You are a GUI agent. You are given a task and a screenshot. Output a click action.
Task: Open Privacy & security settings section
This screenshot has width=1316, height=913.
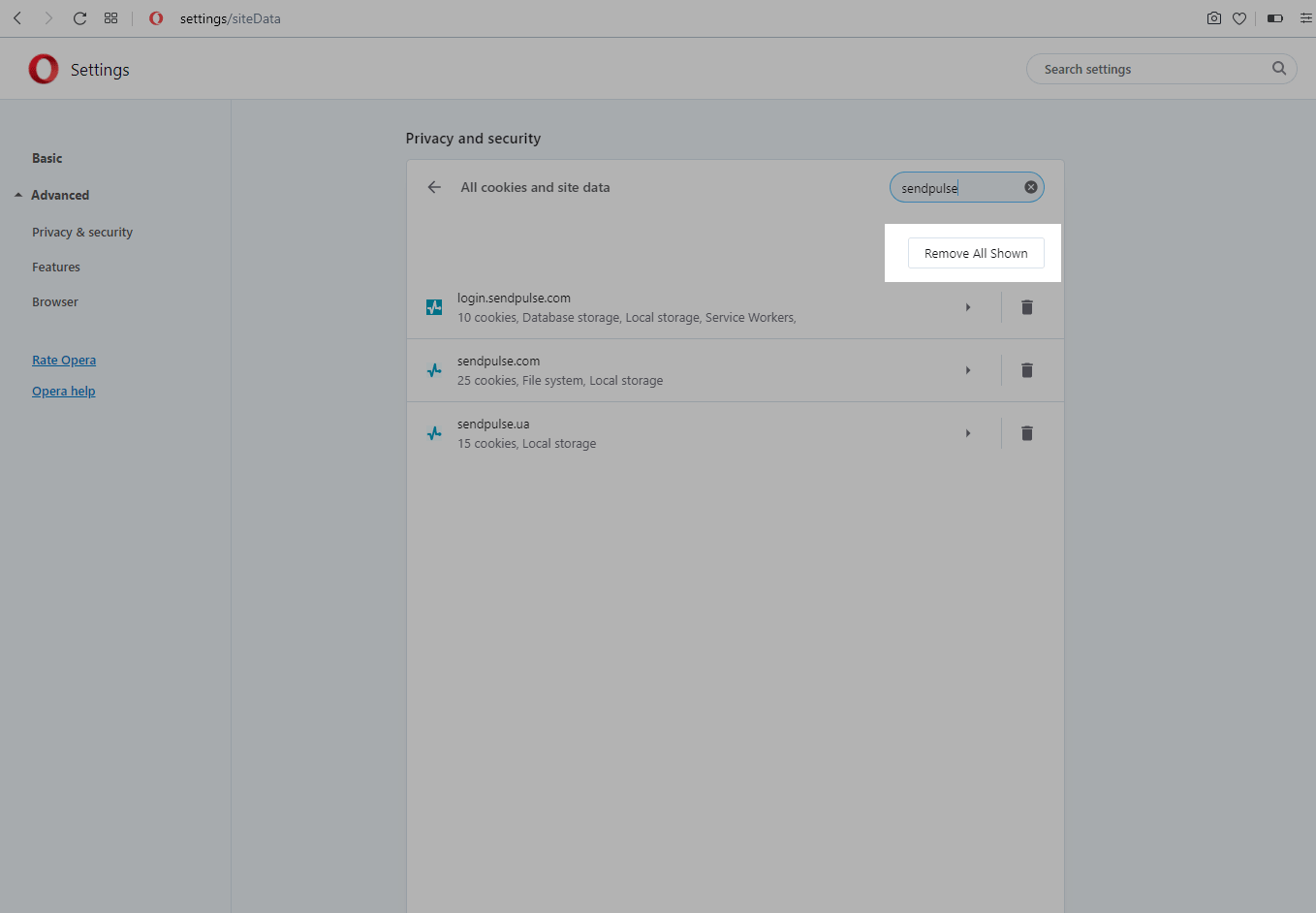[x=82, y=233]
